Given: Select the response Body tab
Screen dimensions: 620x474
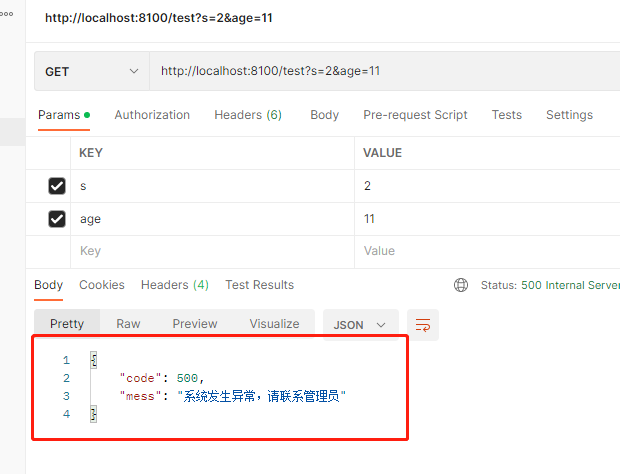Looking at the screenshot, I should point(49,285).
